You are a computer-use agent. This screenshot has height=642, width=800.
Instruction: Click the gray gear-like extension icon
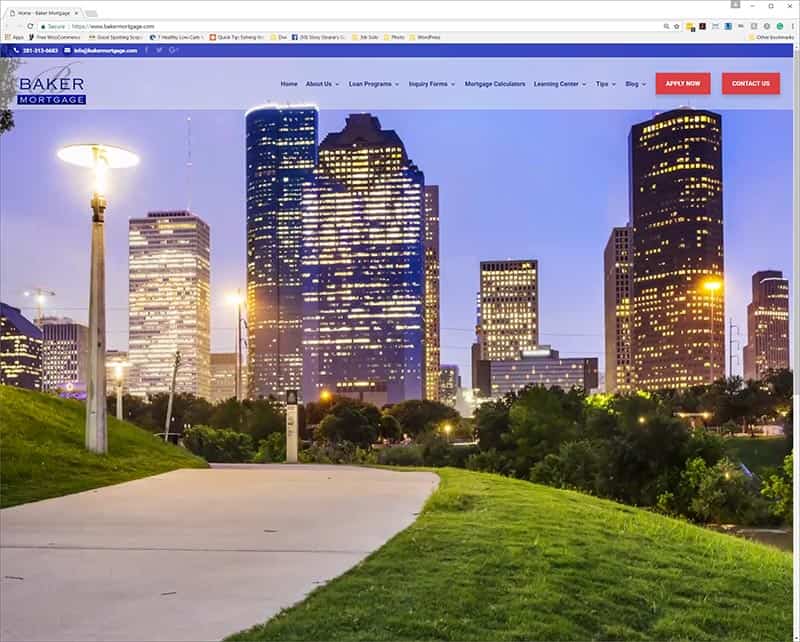tap(767, 26)
